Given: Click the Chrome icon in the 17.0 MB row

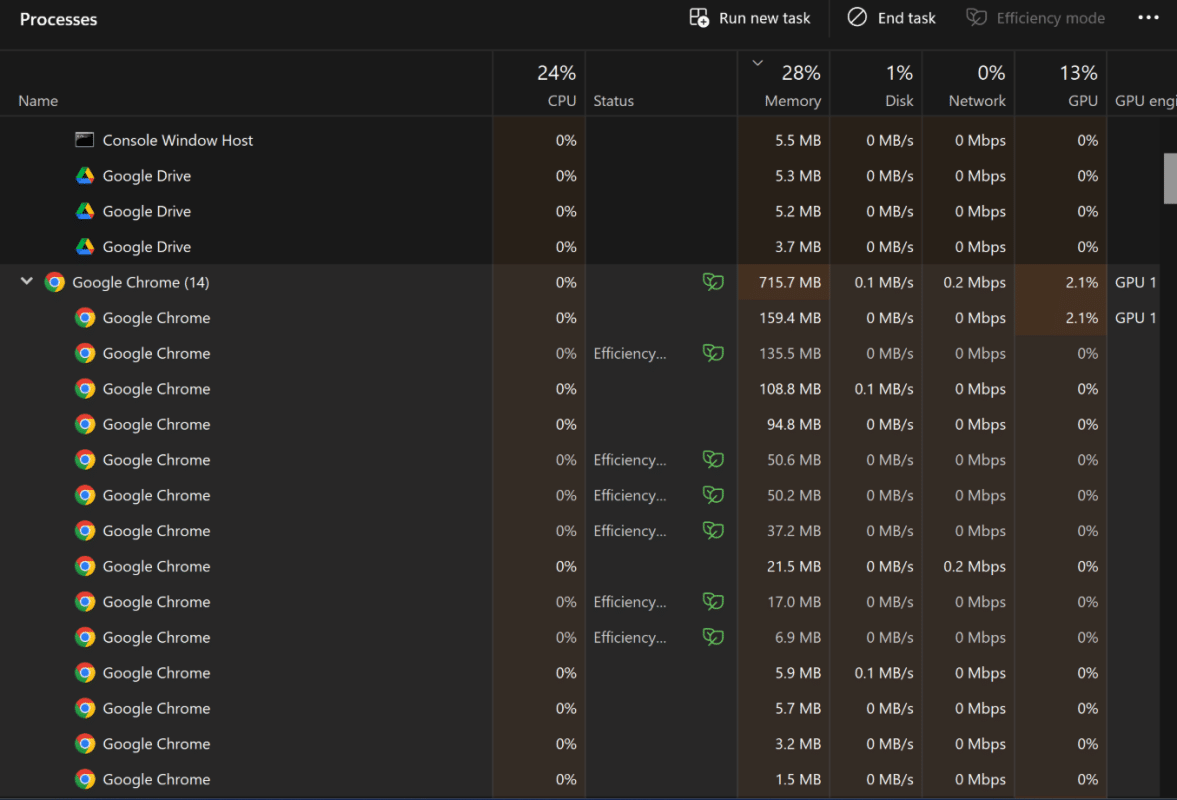Looking at the screenshot, I should point(85,602).
